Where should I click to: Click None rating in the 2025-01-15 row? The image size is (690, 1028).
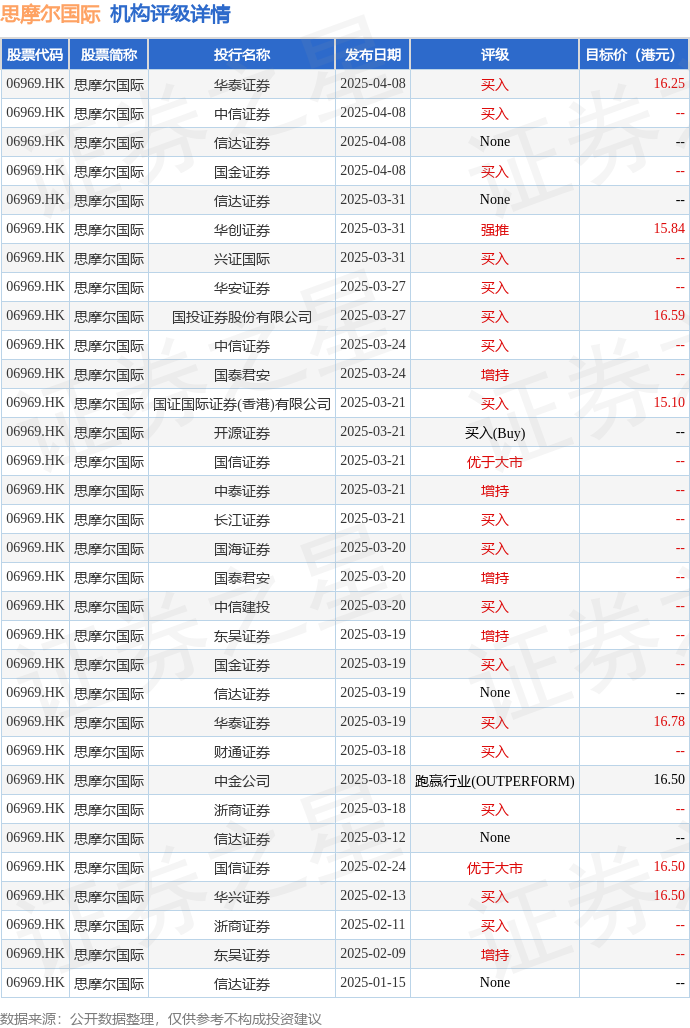[x=495, y=982]
